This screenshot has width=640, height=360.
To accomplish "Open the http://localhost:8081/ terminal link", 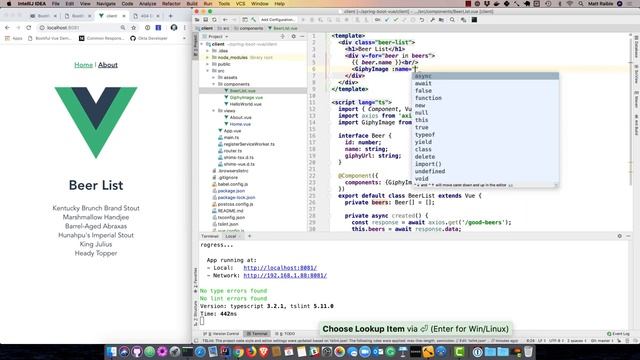I will pos(280,268).
